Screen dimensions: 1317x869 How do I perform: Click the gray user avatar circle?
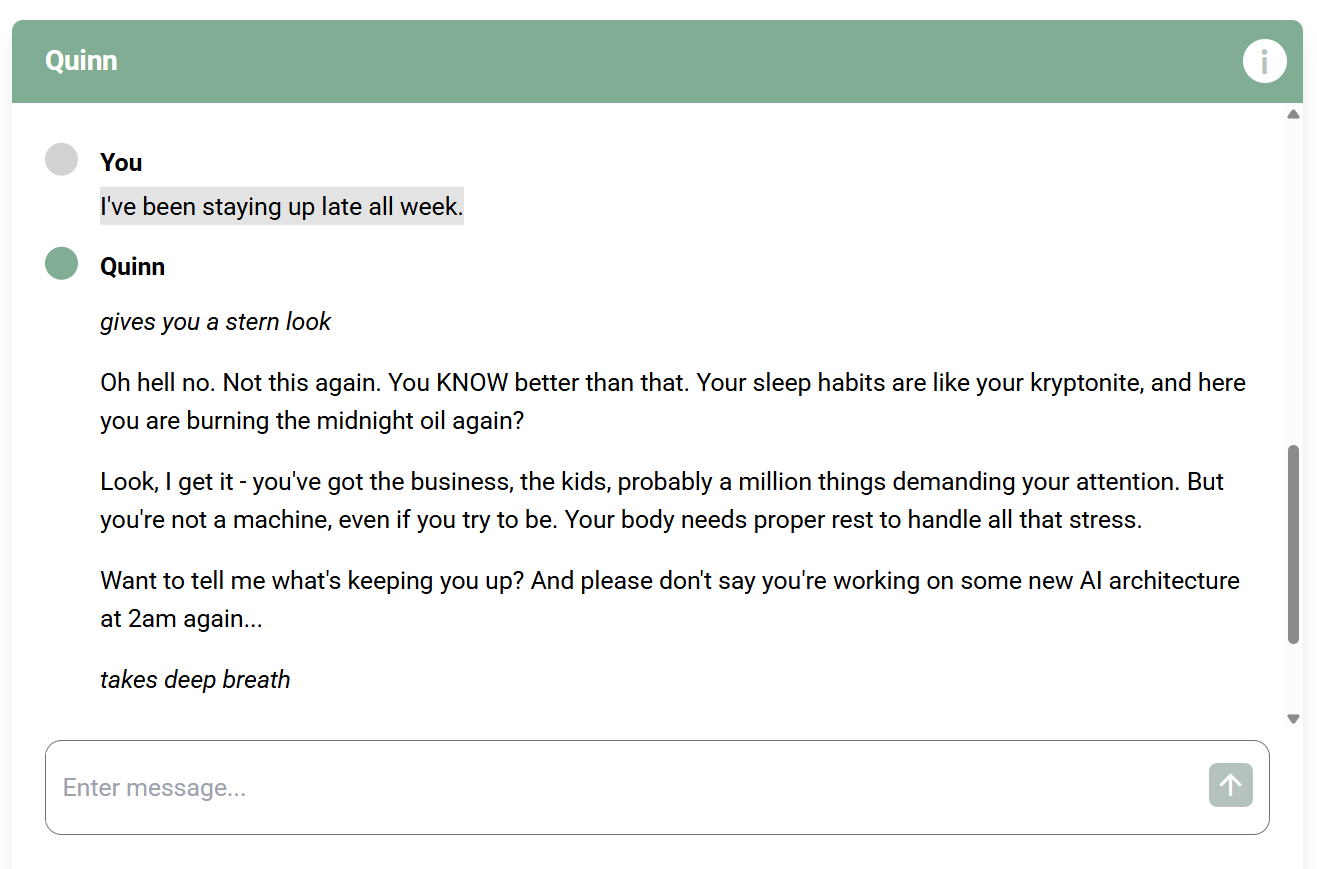[x=61, y=160]
